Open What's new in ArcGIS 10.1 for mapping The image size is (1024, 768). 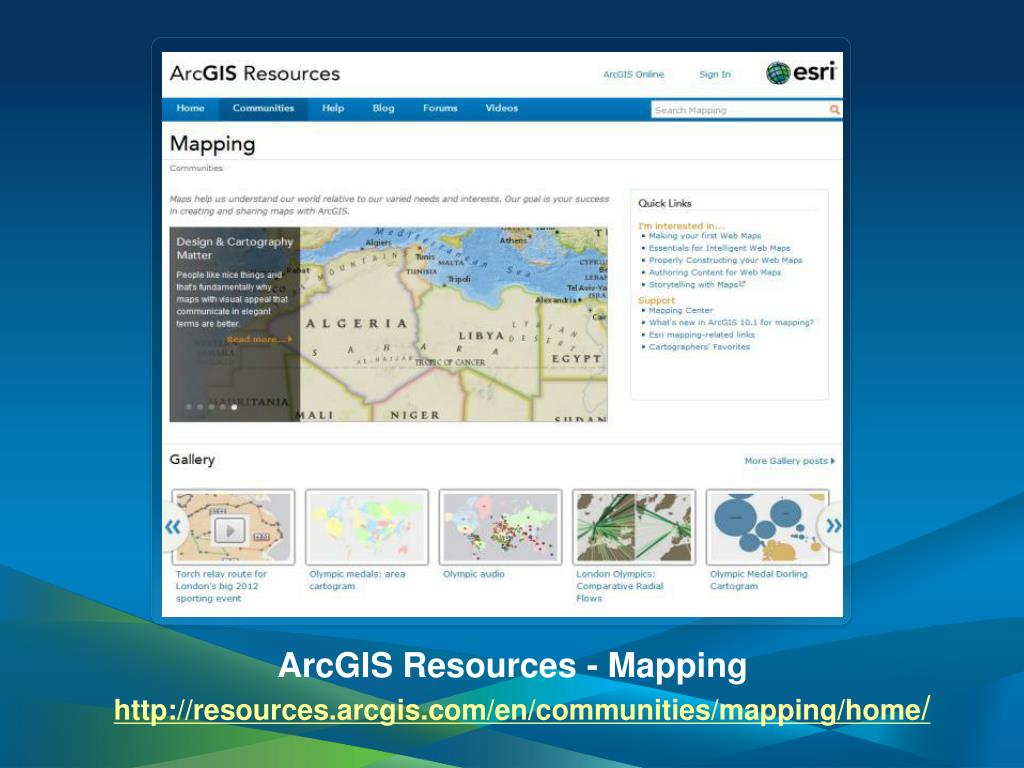731,322
